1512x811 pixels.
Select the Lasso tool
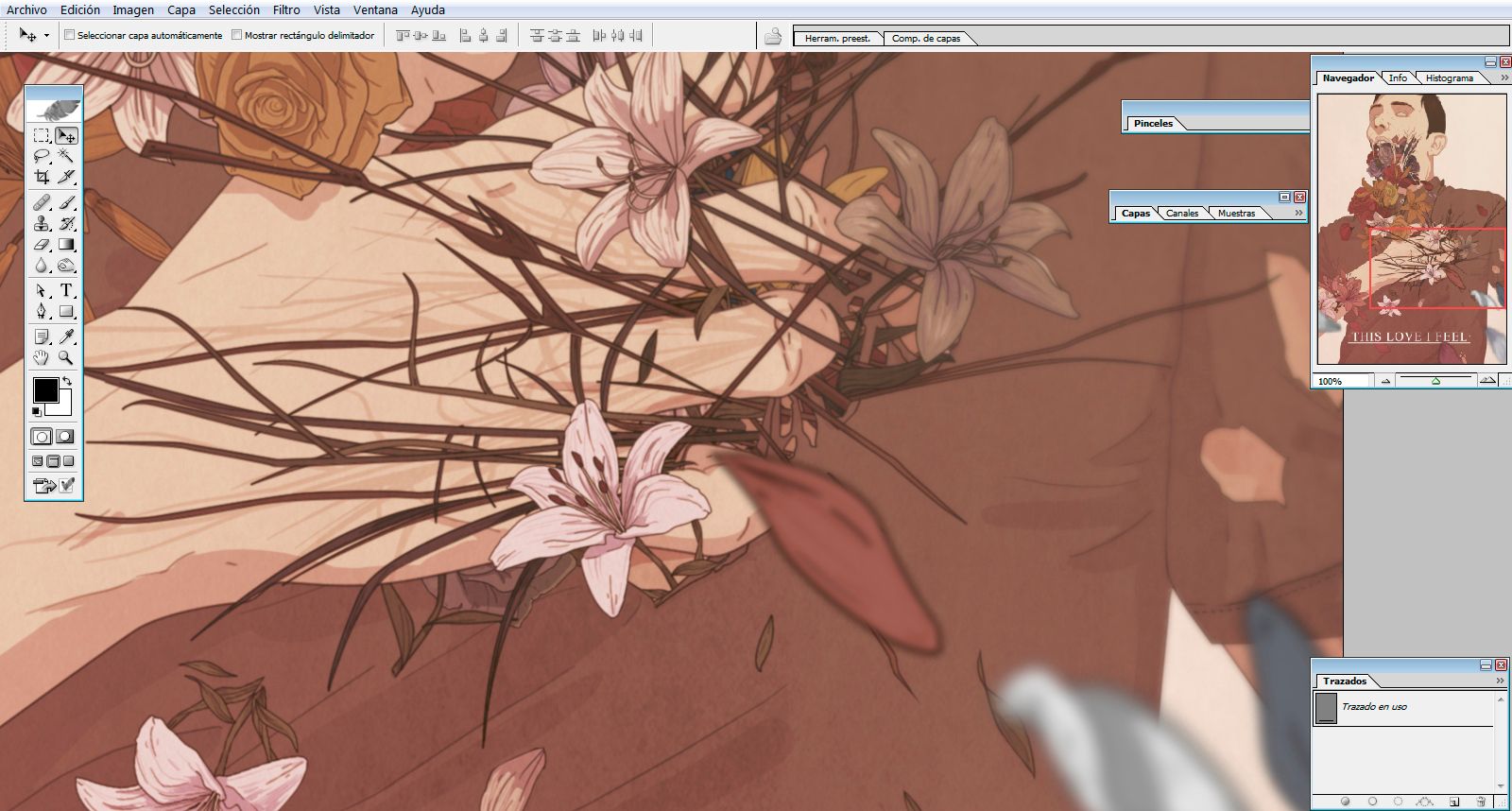(42, 156)
